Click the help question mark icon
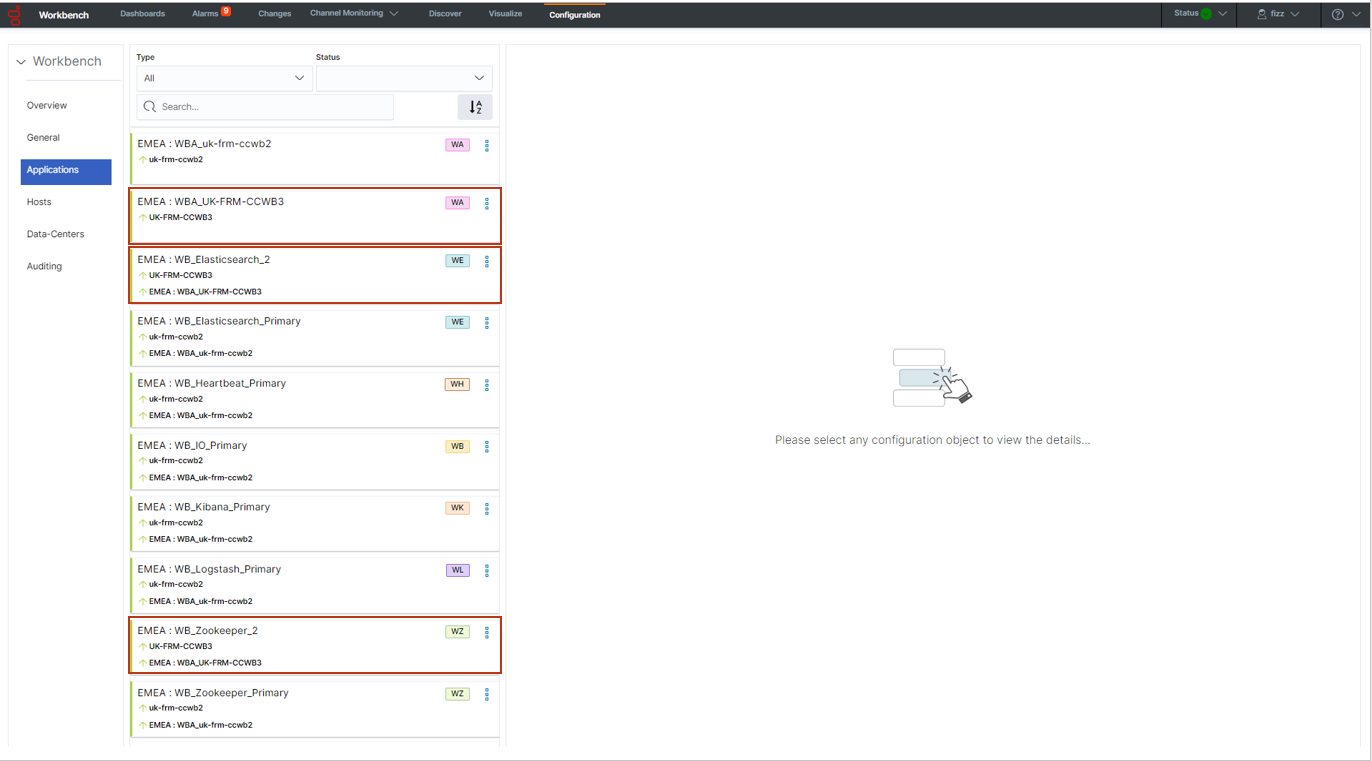This screenshot has height=761, width=1372. pos(1337,15)
